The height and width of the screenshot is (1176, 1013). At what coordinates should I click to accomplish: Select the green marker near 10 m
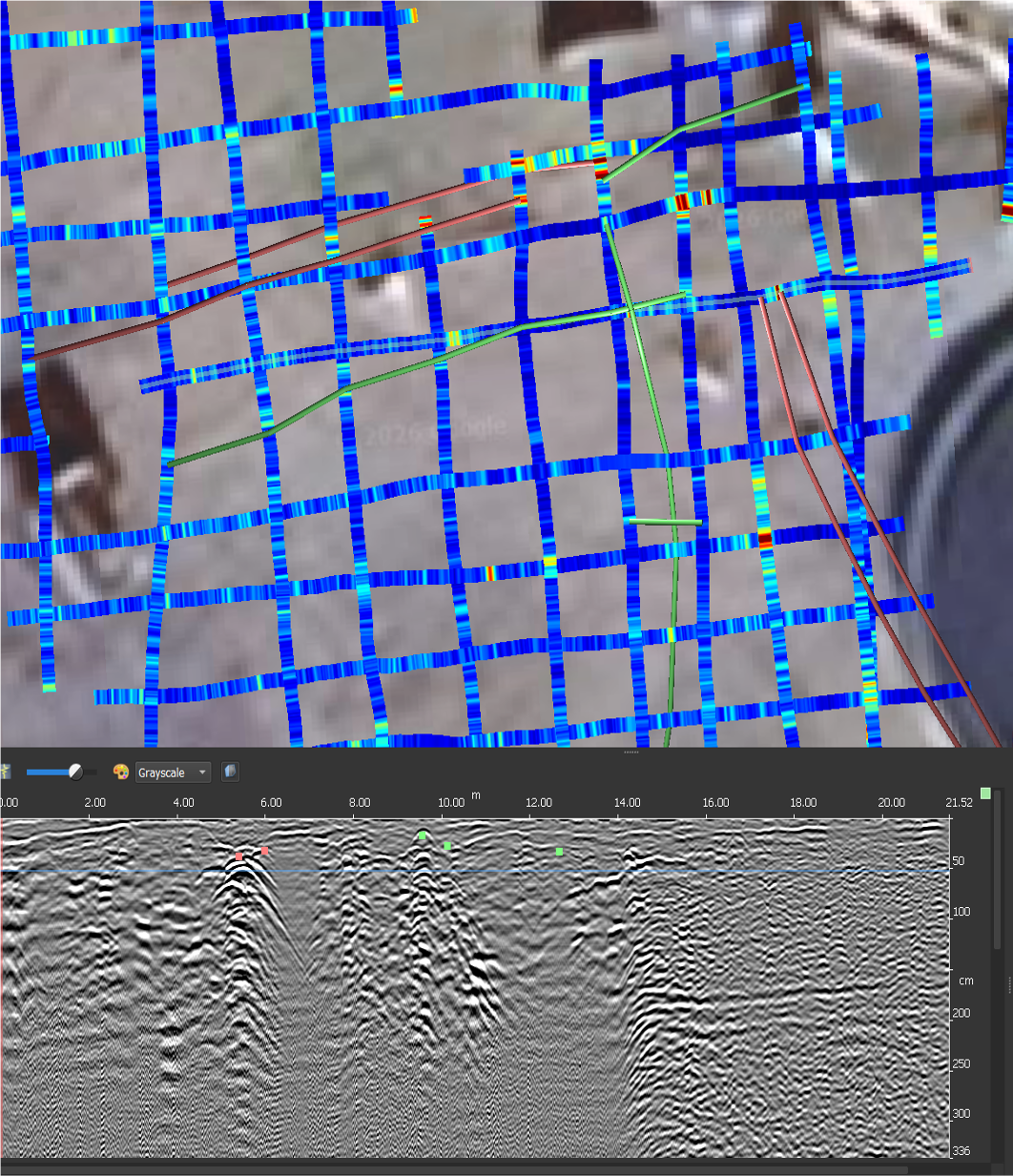tap(447, 846)
